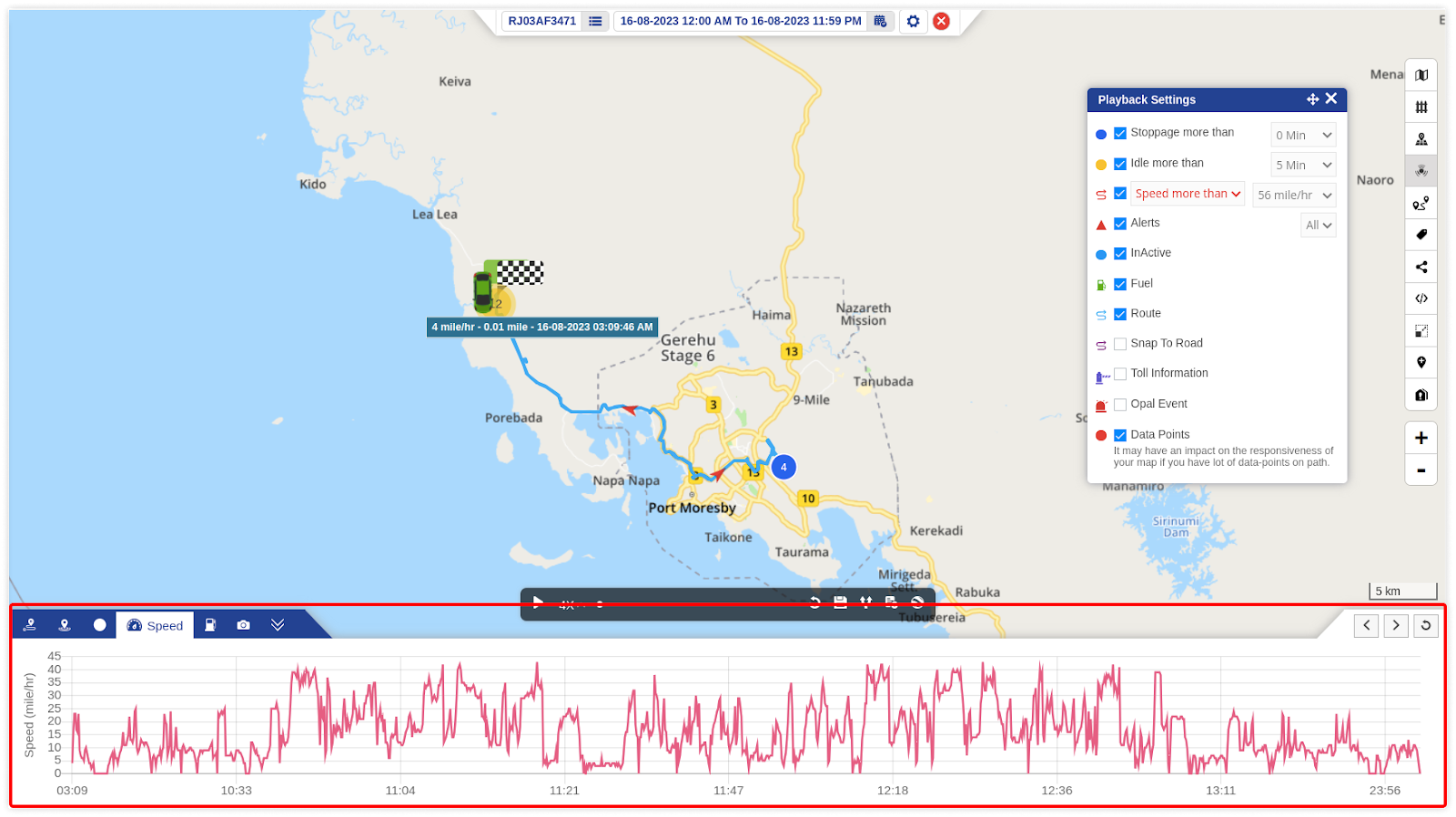
Task: Click the route waypoints icon
Action: [1421, 203]
